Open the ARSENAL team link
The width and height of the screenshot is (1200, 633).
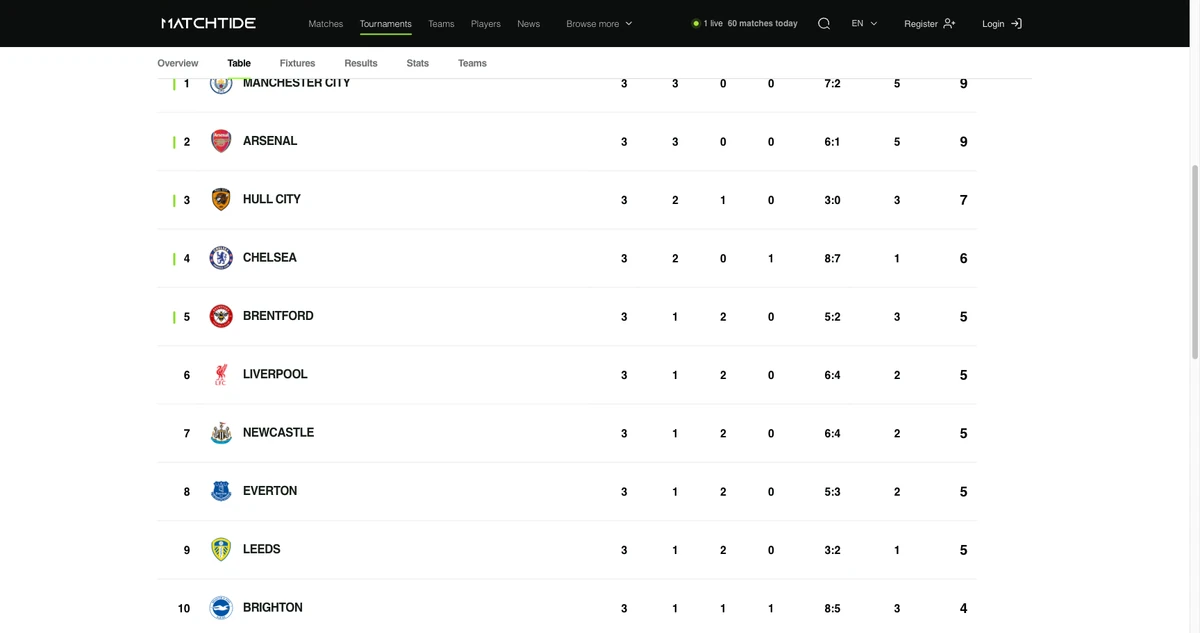pos(270,141)
